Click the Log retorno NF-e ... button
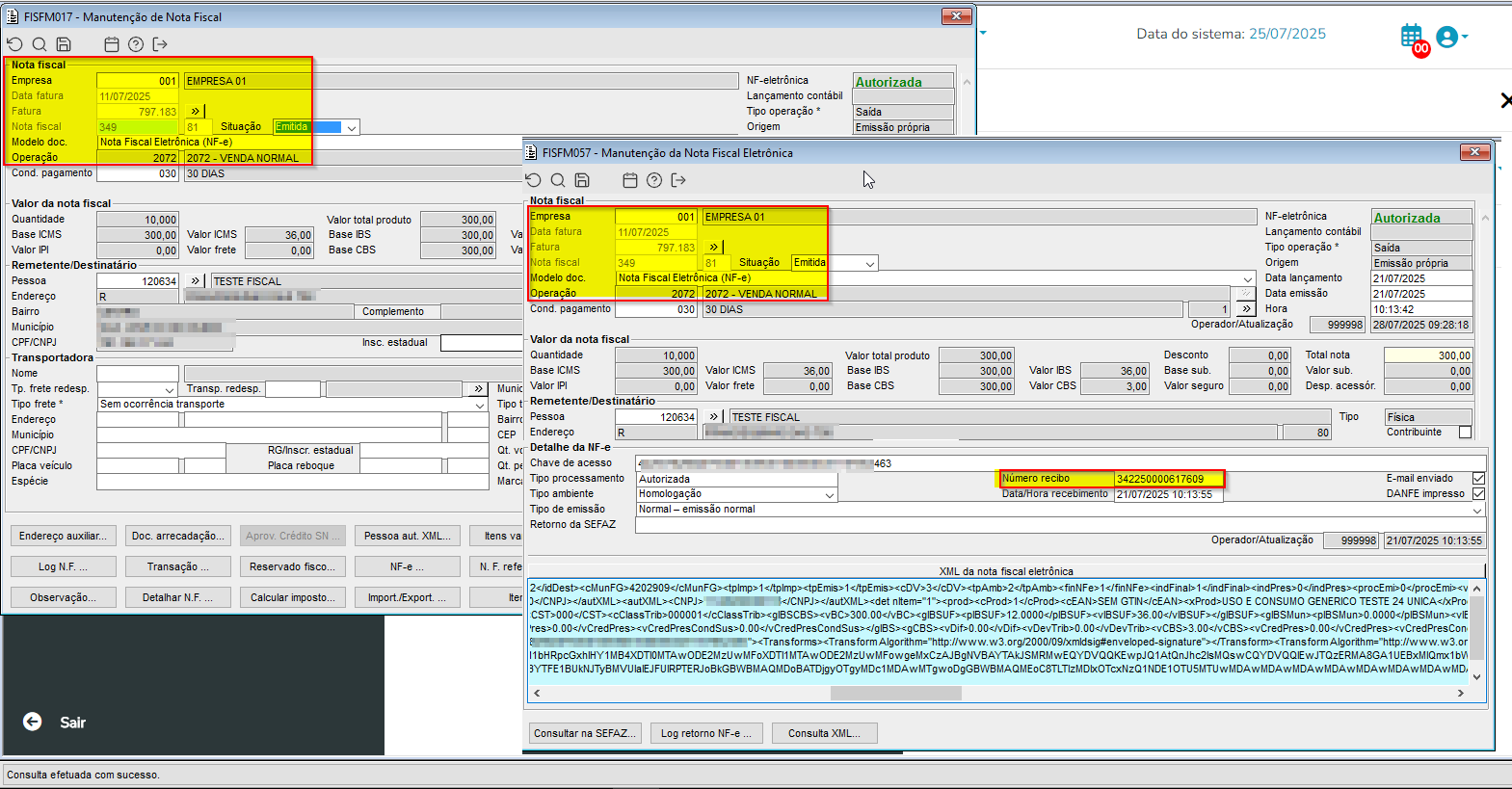Image resolution: width=1512 pixels, height=789 pixels. [x=707, y=733]
